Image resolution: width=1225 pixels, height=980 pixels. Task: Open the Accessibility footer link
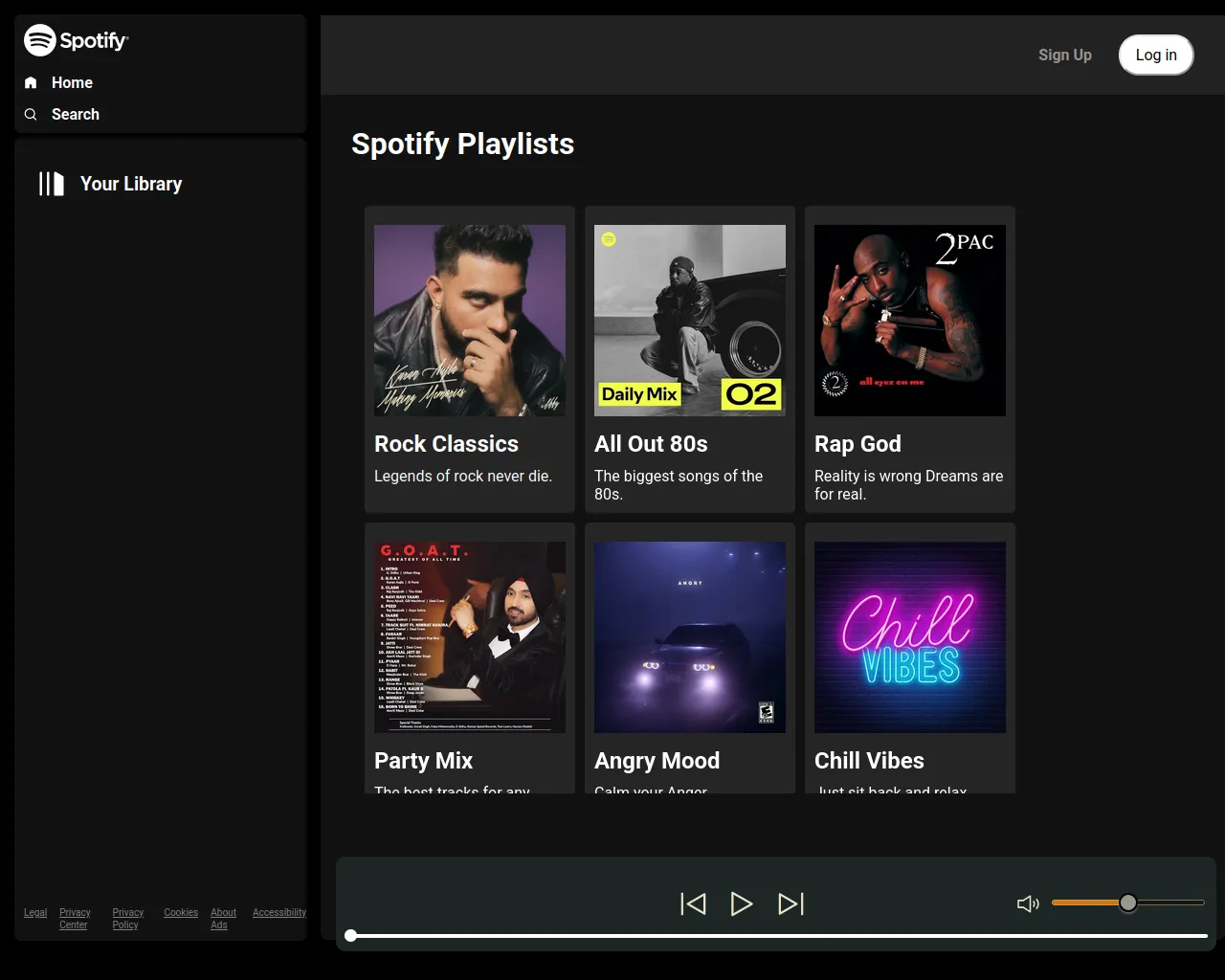279,913
